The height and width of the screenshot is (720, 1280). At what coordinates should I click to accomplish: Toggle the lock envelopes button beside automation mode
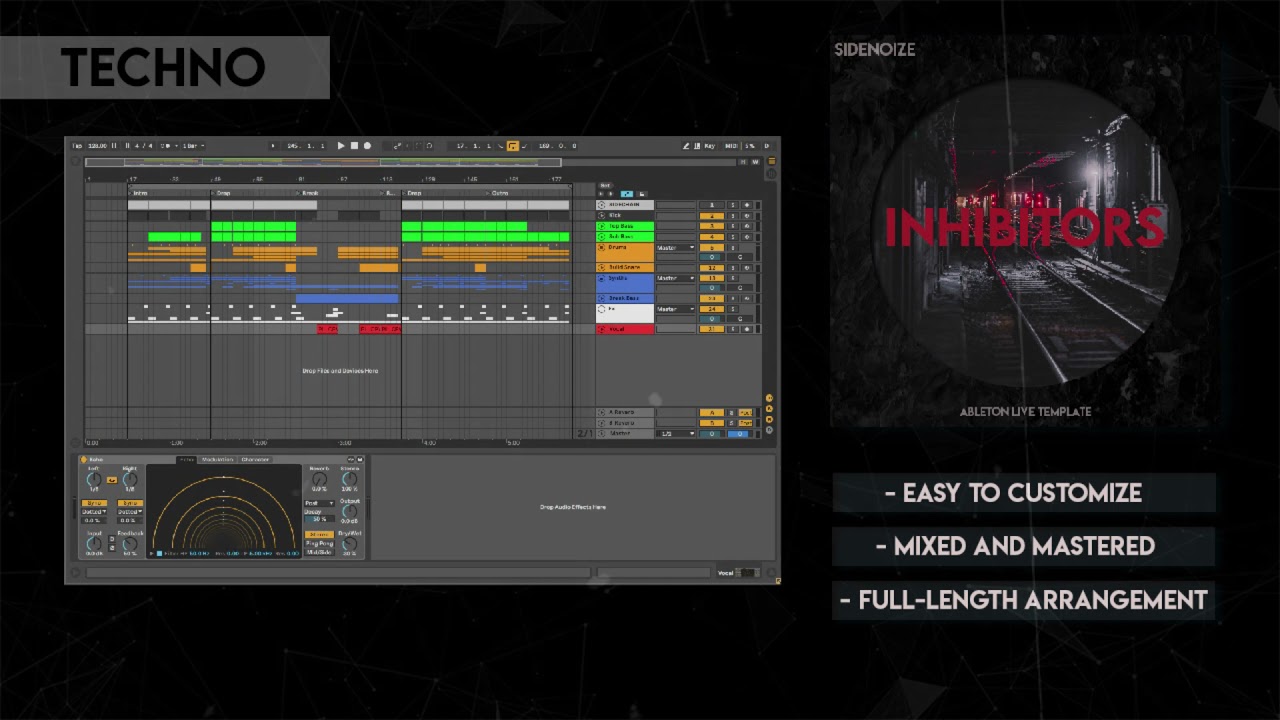641,194
